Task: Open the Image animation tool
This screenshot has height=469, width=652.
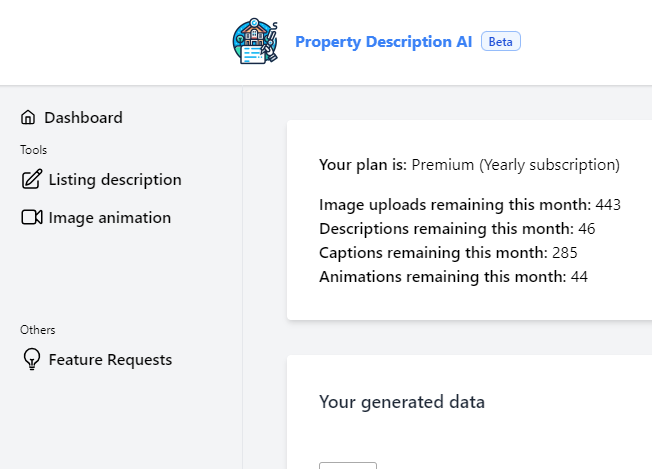Action: pyautogui.click(x=109, y=217)
